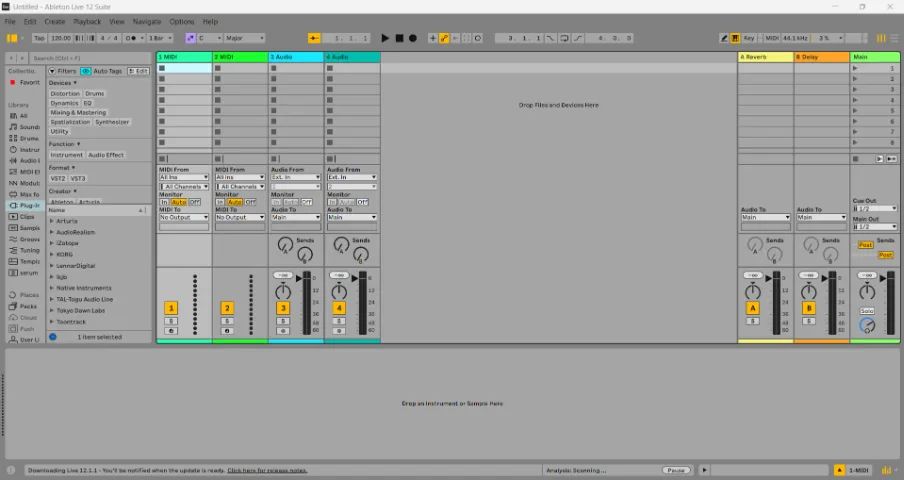Click the Tap tempo button

pyautogui.click(x=39, y=38)
